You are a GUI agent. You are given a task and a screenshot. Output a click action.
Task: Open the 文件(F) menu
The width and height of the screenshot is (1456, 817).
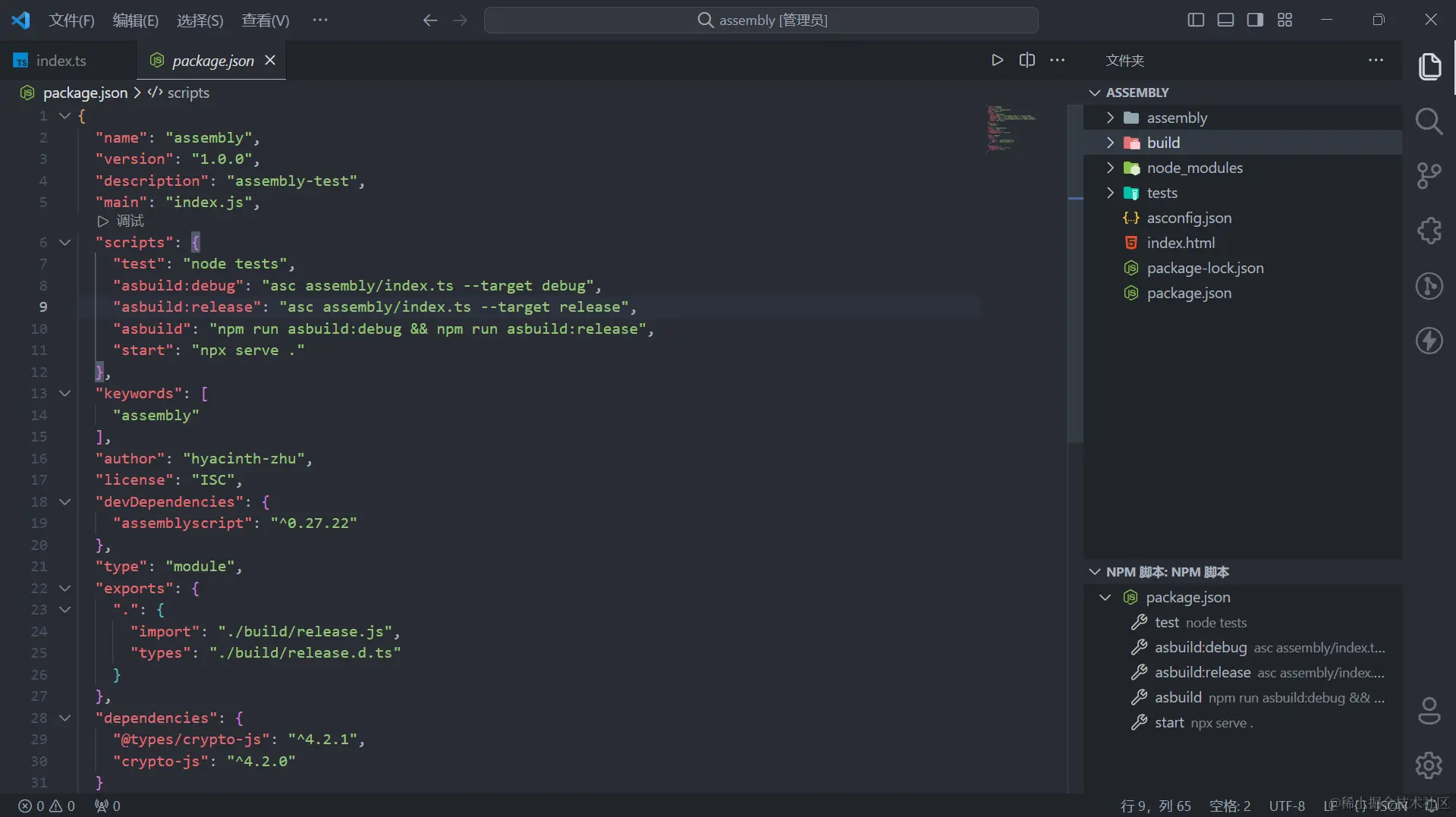pos(71,20)
